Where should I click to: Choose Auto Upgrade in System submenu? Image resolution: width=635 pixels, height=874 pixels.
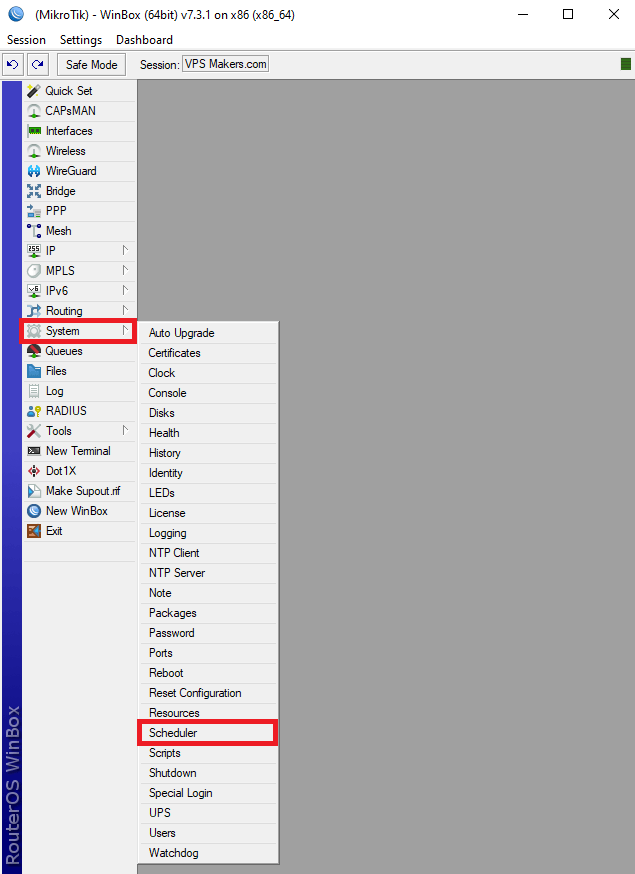207,333
